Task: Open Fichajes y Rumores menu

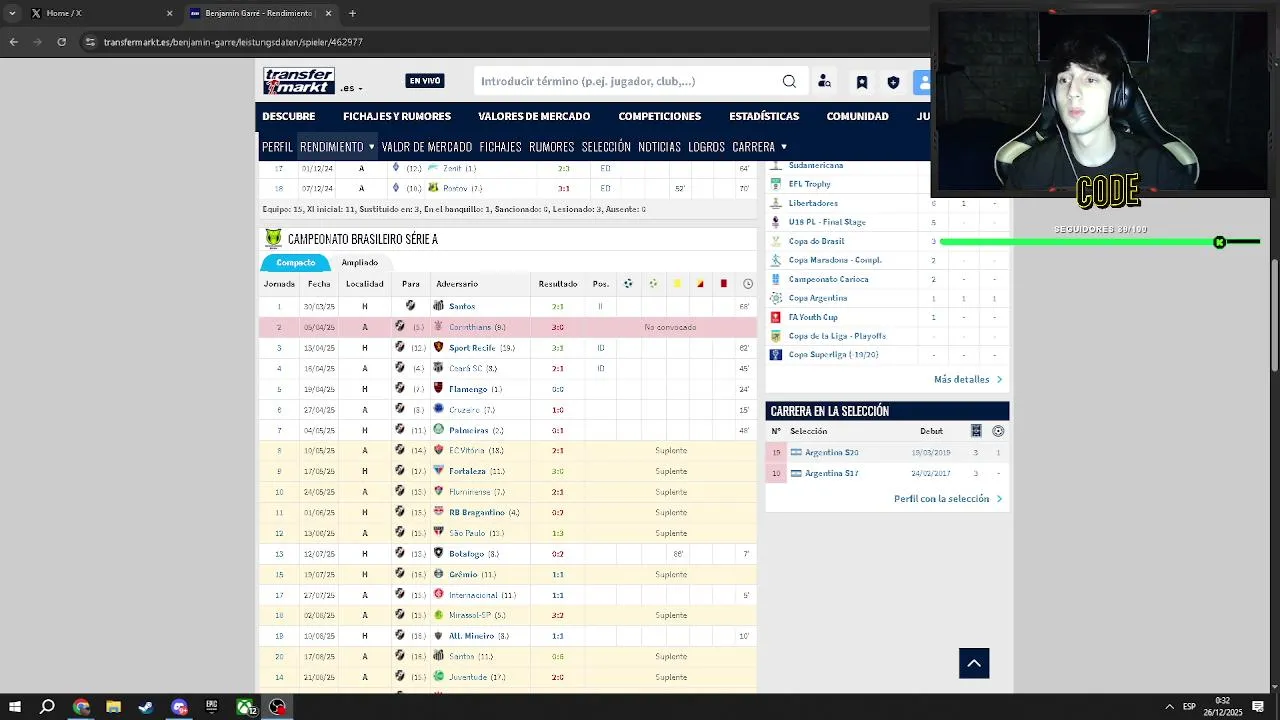Action: click(397, 116)
